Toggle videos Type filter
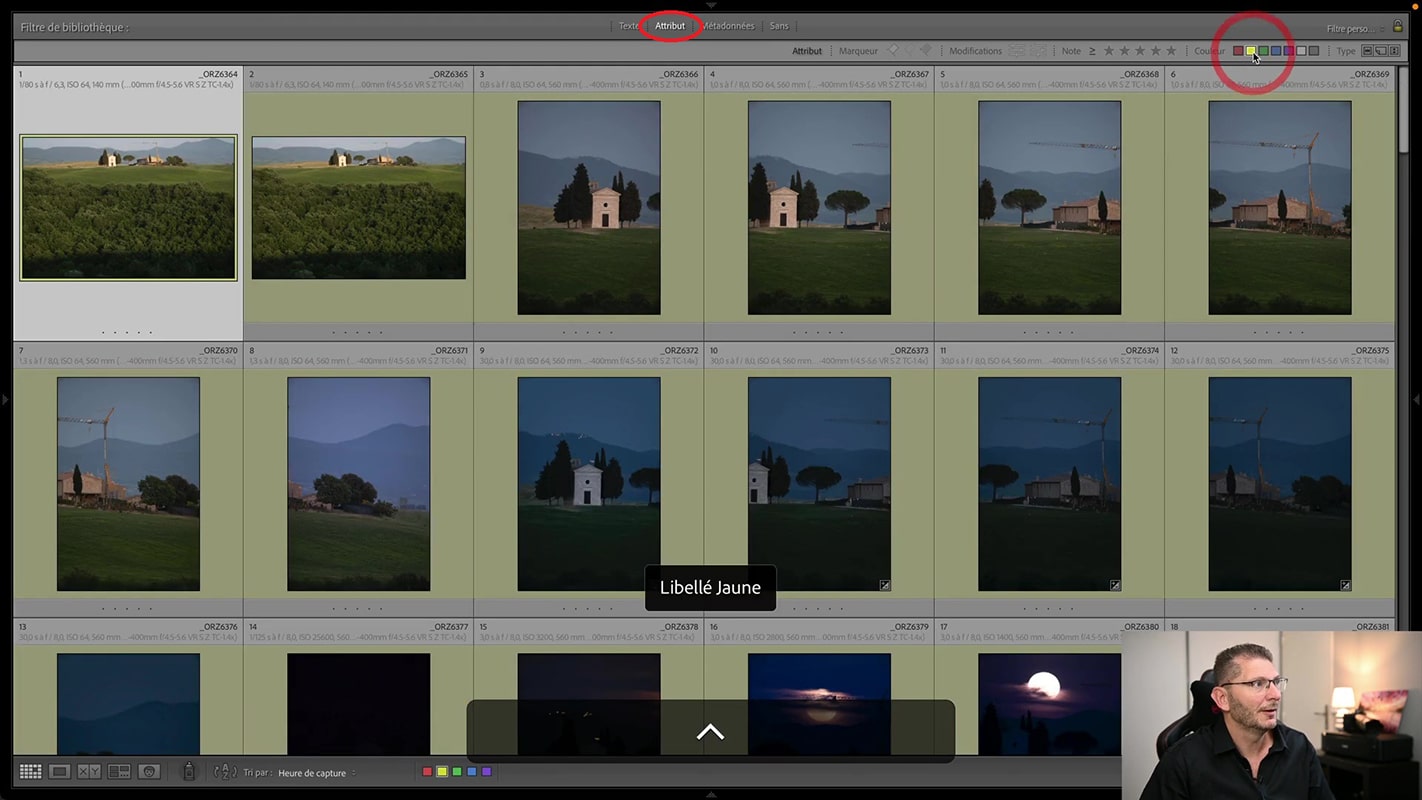The width and height of the screenshot is (1422, 800). click(x=1393, y=51)
